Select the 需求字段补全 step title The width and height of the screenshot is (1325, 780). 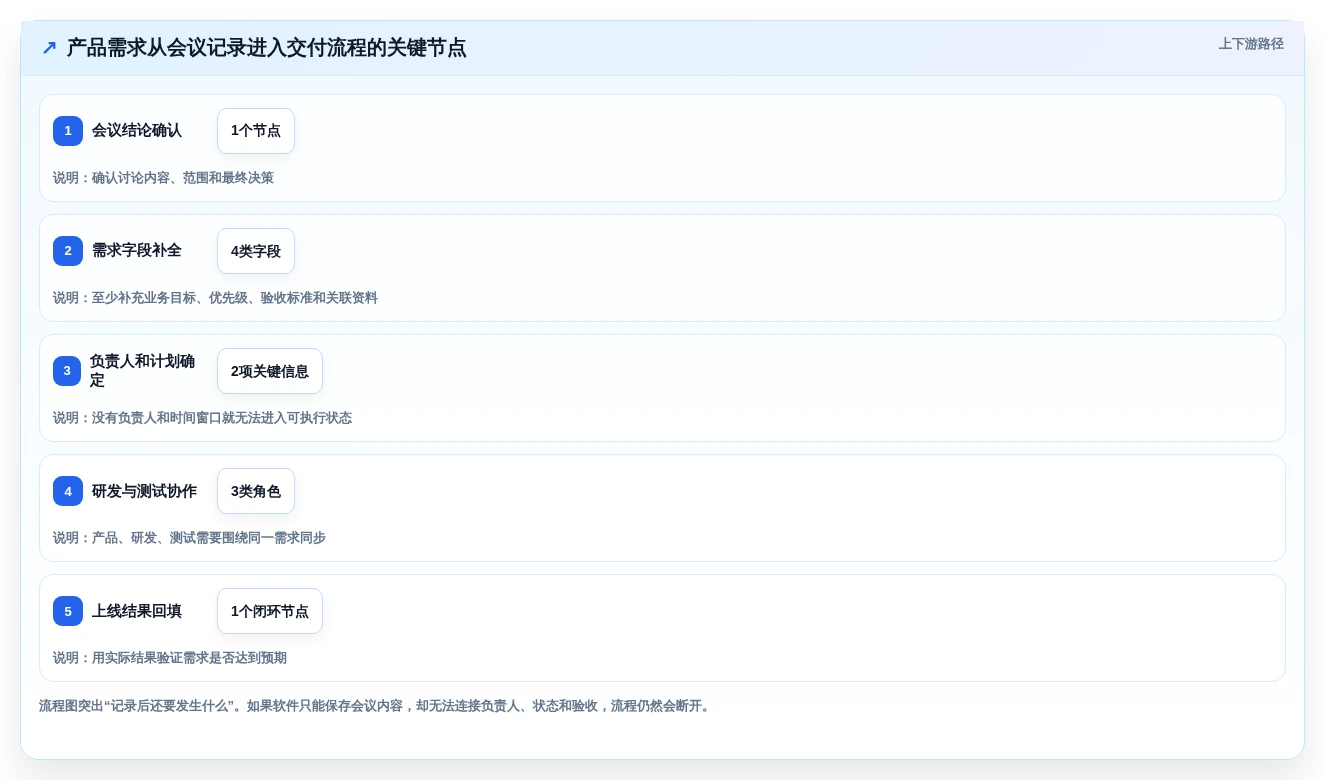tap(137, 251)
